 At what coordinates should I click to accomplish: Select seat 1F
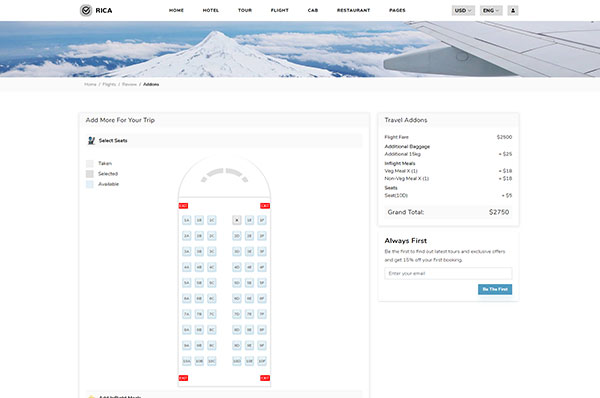(262, 220)
